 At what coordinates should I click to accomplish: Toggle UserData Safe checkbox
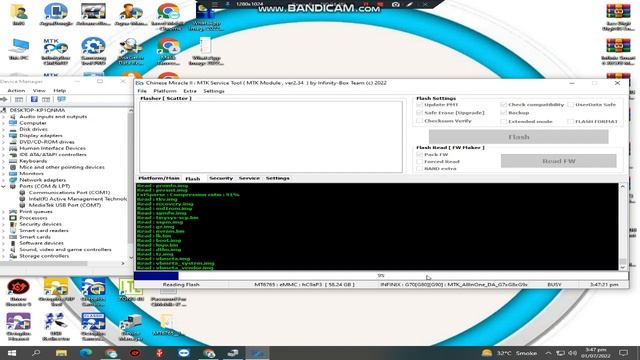pyautogui.click(x=571, y=105)
